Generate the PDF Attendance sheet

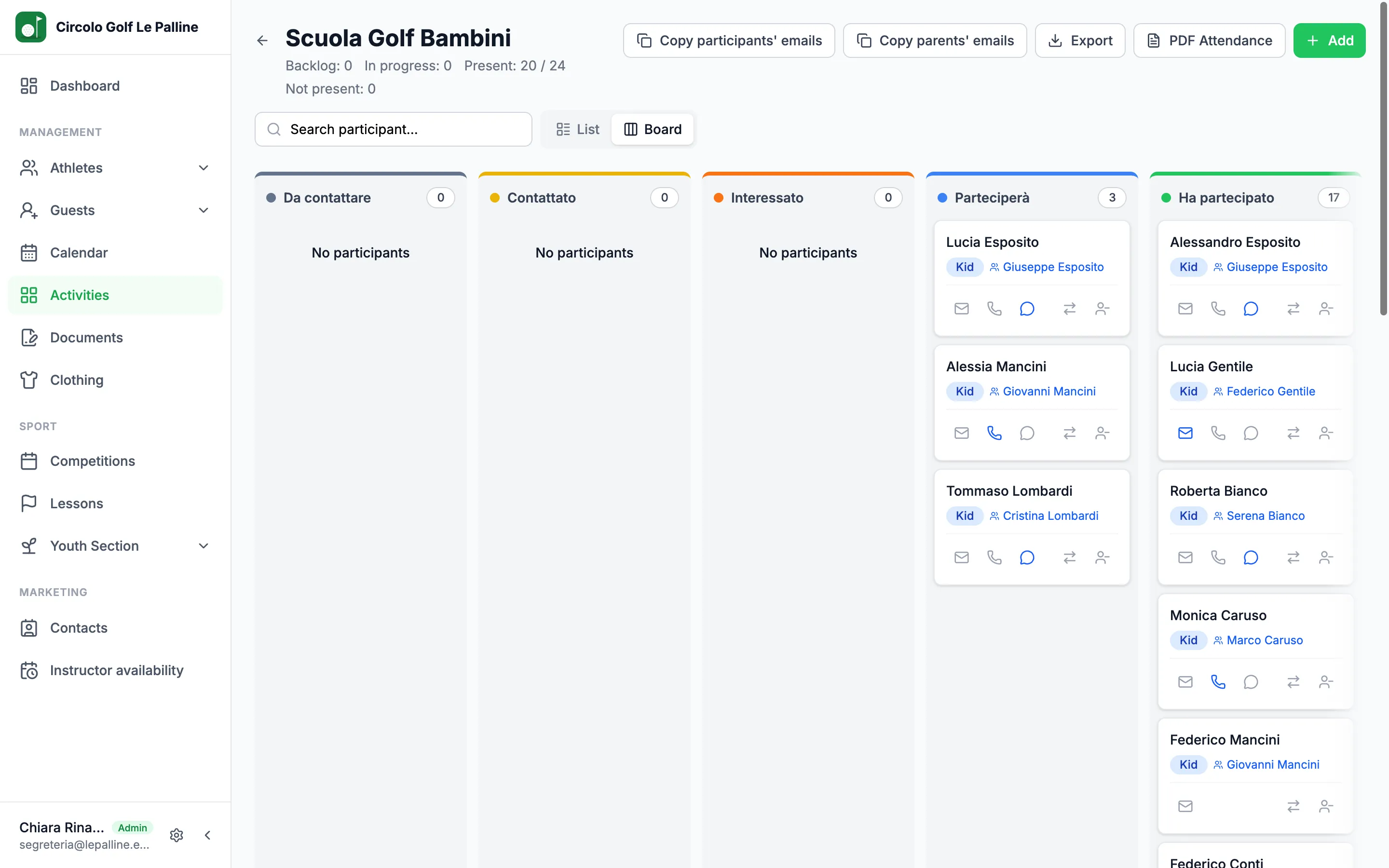tap(1209, 40)
